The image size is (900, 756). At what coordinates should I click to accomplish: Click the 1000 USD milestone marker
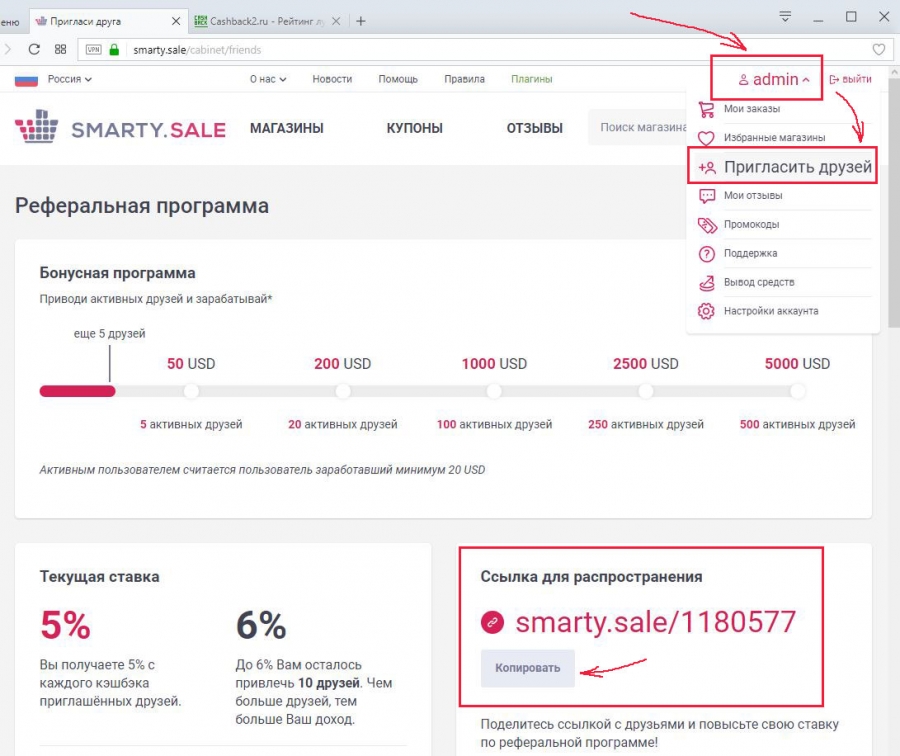(x=494, y=391)
